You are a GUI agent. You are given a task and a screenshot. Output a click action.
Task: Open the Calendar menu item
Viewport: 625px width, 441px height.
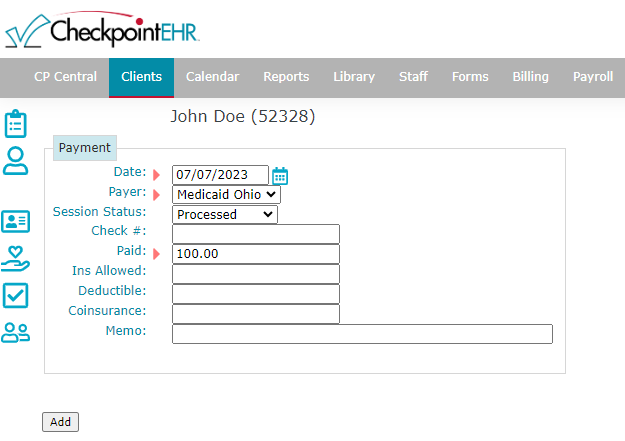(212, 77)
